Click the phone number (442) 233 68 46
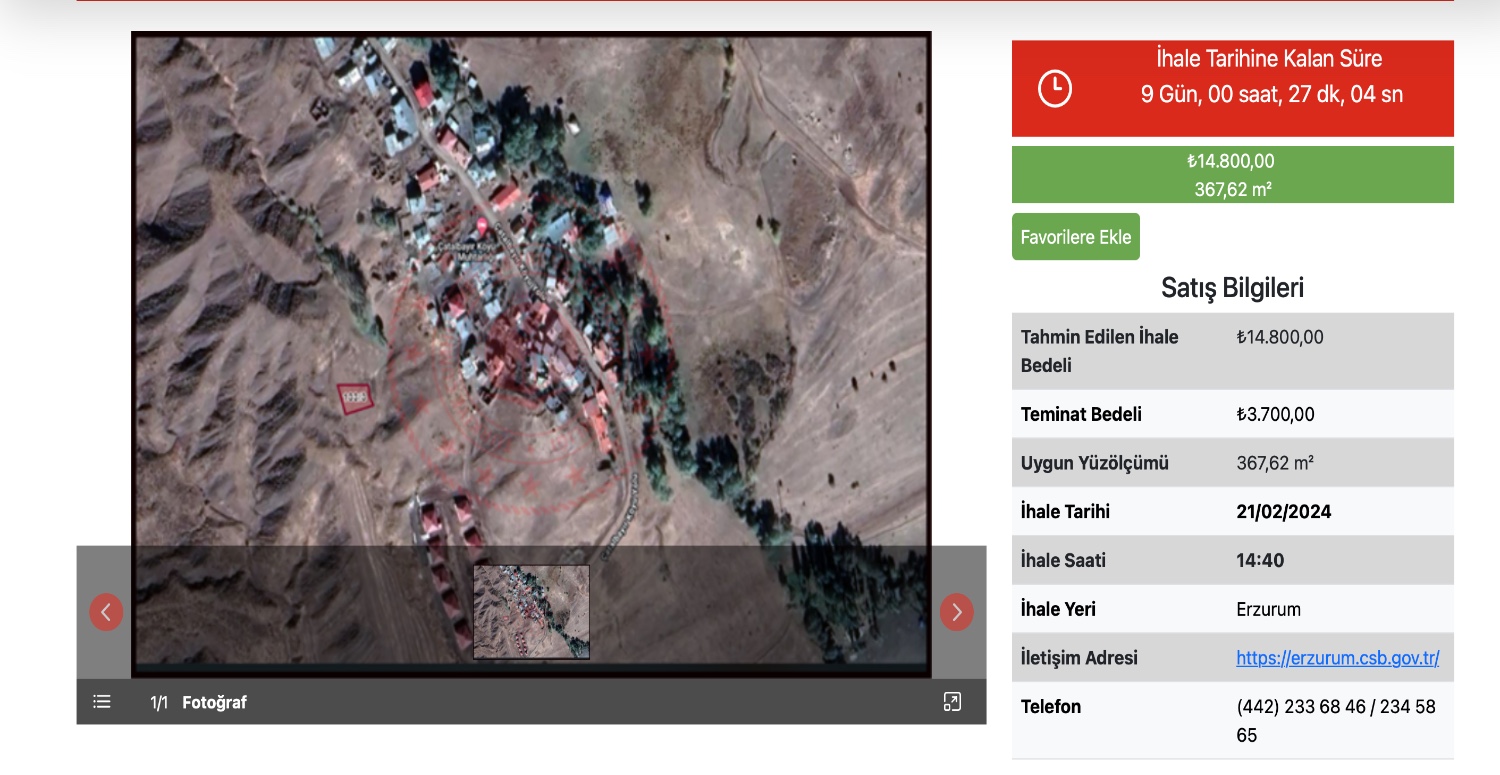 pyautogui.click(x=1300, y=707)
